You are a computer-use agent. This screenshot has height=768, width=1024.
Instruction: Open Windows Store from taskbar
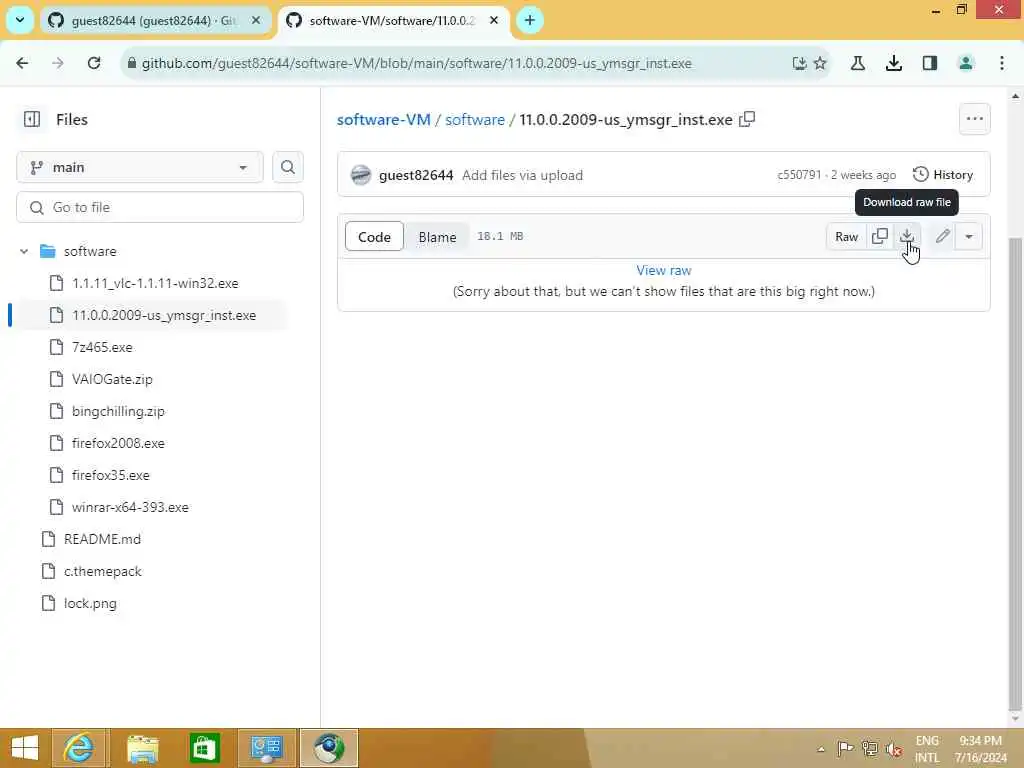coord(204,748)
